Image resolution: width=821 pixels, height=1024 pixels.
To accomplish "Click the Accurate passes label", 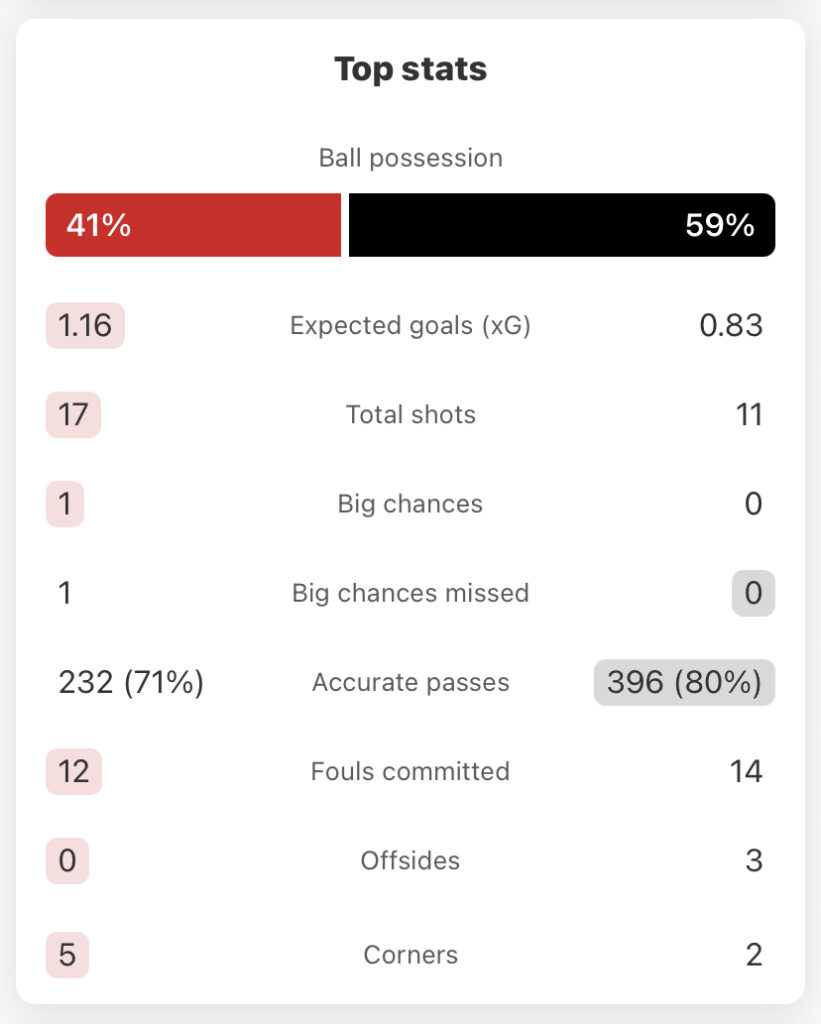I will pyautogui.click(x=410, y=682).
